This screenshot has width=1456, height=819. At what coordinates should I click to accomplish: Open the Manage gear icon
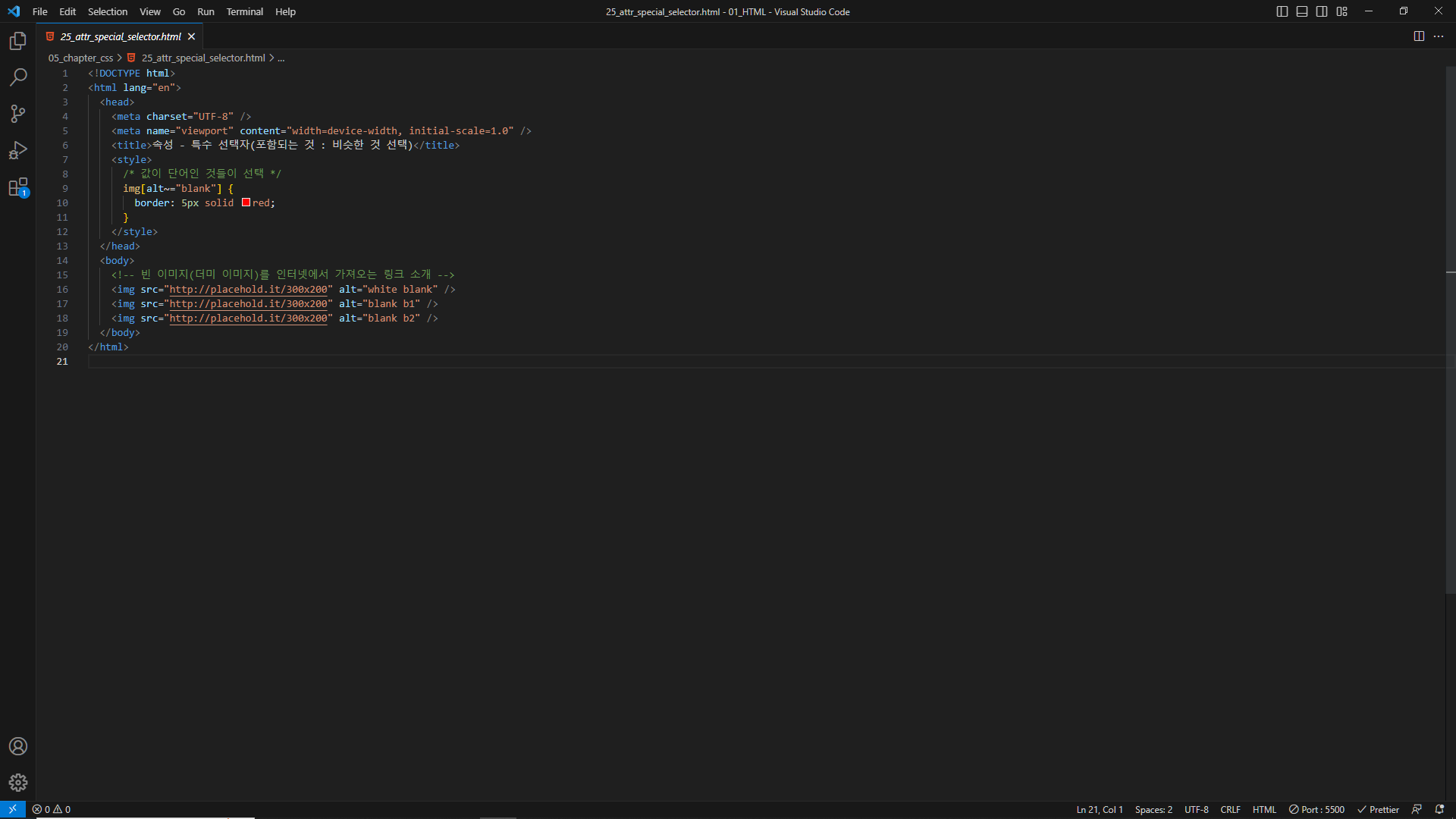[18, 783]
